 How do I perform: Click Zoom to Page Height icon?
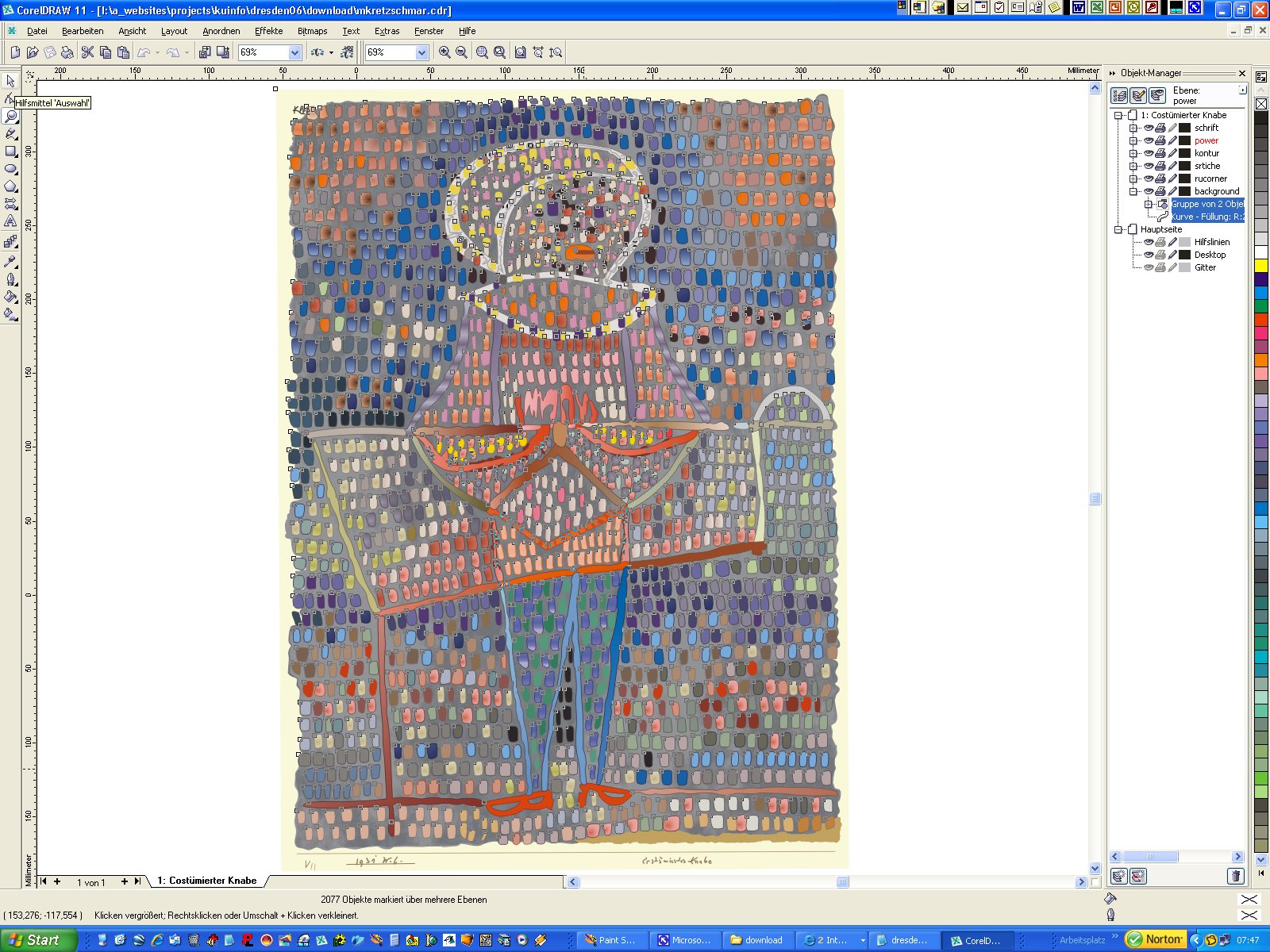(556, 52)
